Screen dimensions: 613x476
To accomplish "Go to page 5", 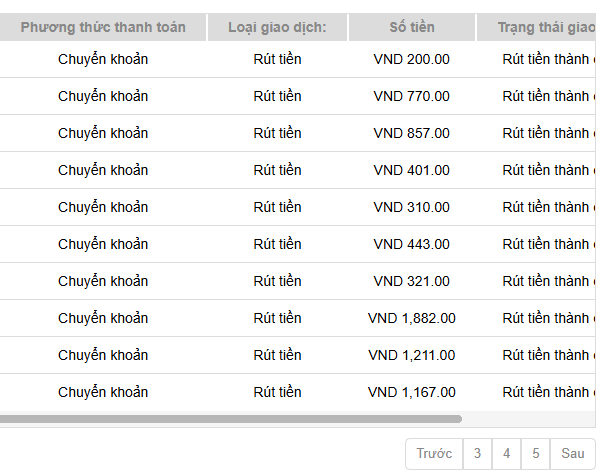I will 536,453.
